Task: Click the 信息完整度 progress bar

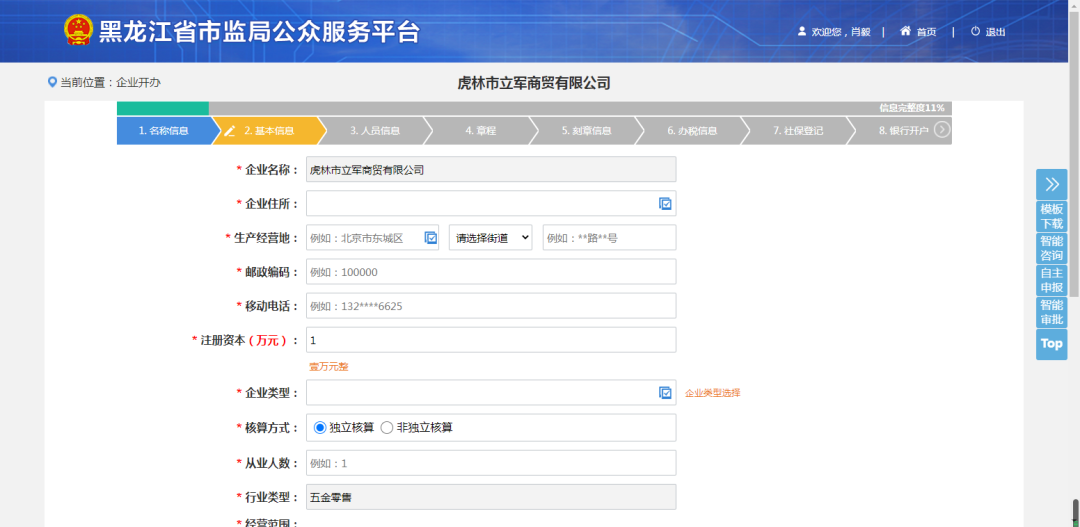Action: coord(534,108)
